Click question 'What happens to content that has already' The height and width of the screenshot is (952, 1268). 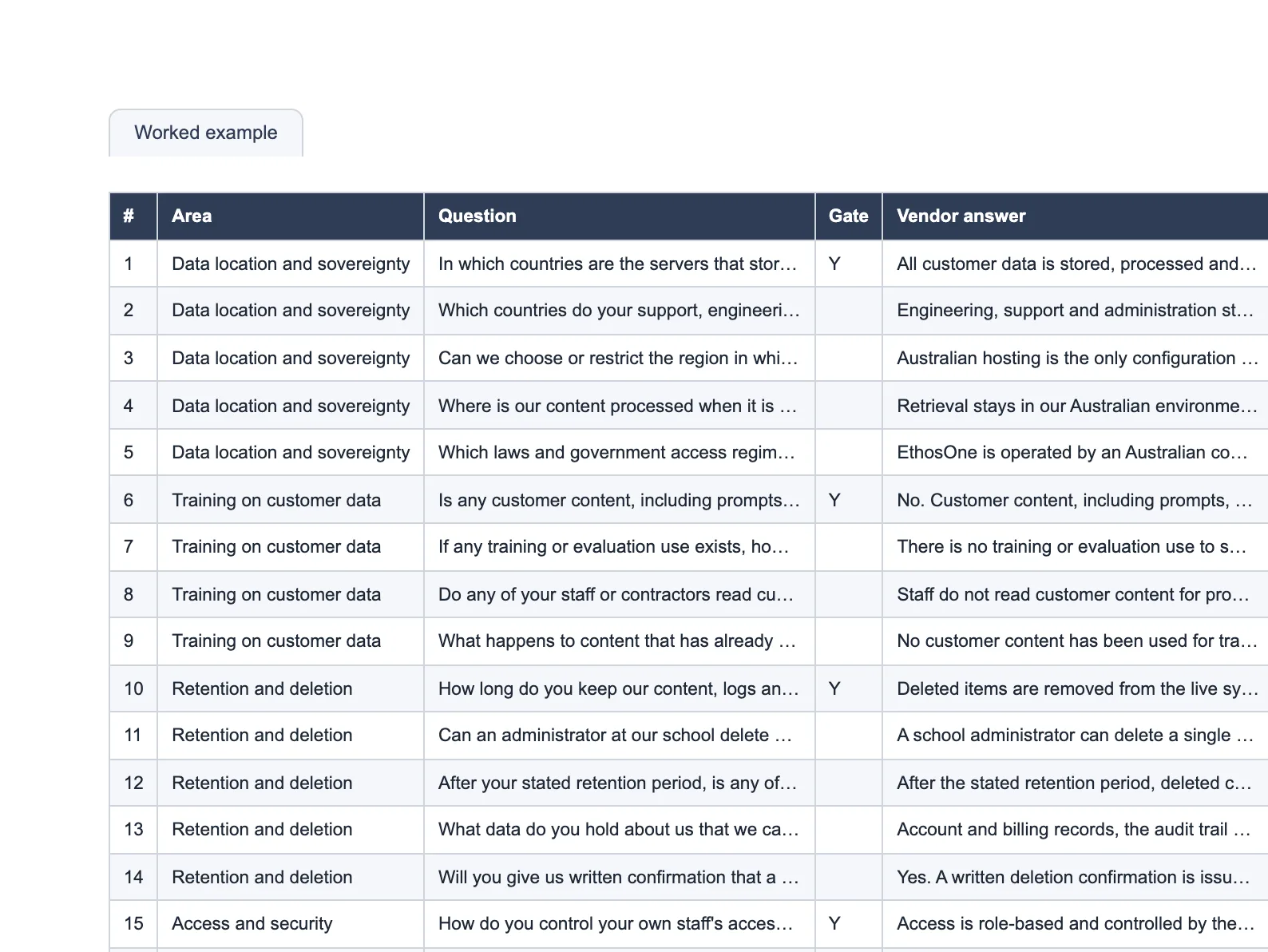coord(620,641)
